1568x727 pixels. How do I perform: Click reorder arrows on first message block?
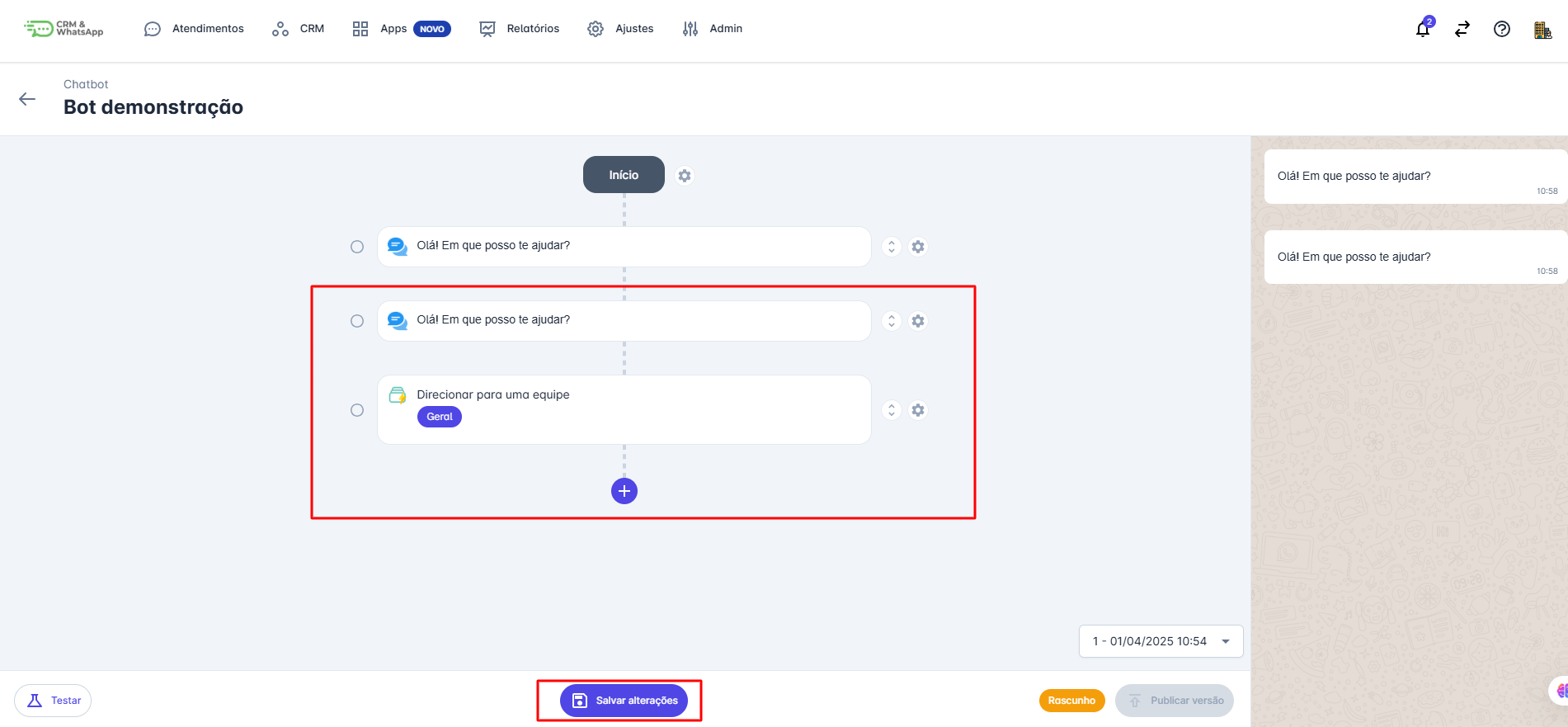pos(892,247)
